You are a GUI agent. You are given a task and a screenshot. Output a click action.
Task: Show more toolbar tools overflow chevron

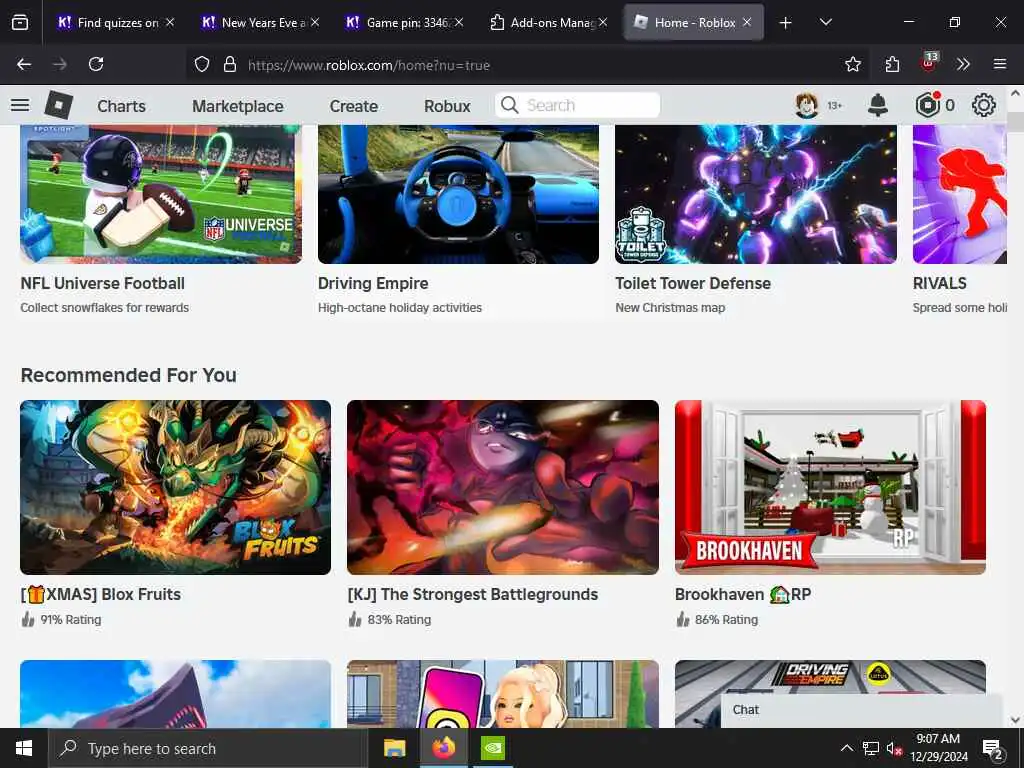tap(963, 64)
